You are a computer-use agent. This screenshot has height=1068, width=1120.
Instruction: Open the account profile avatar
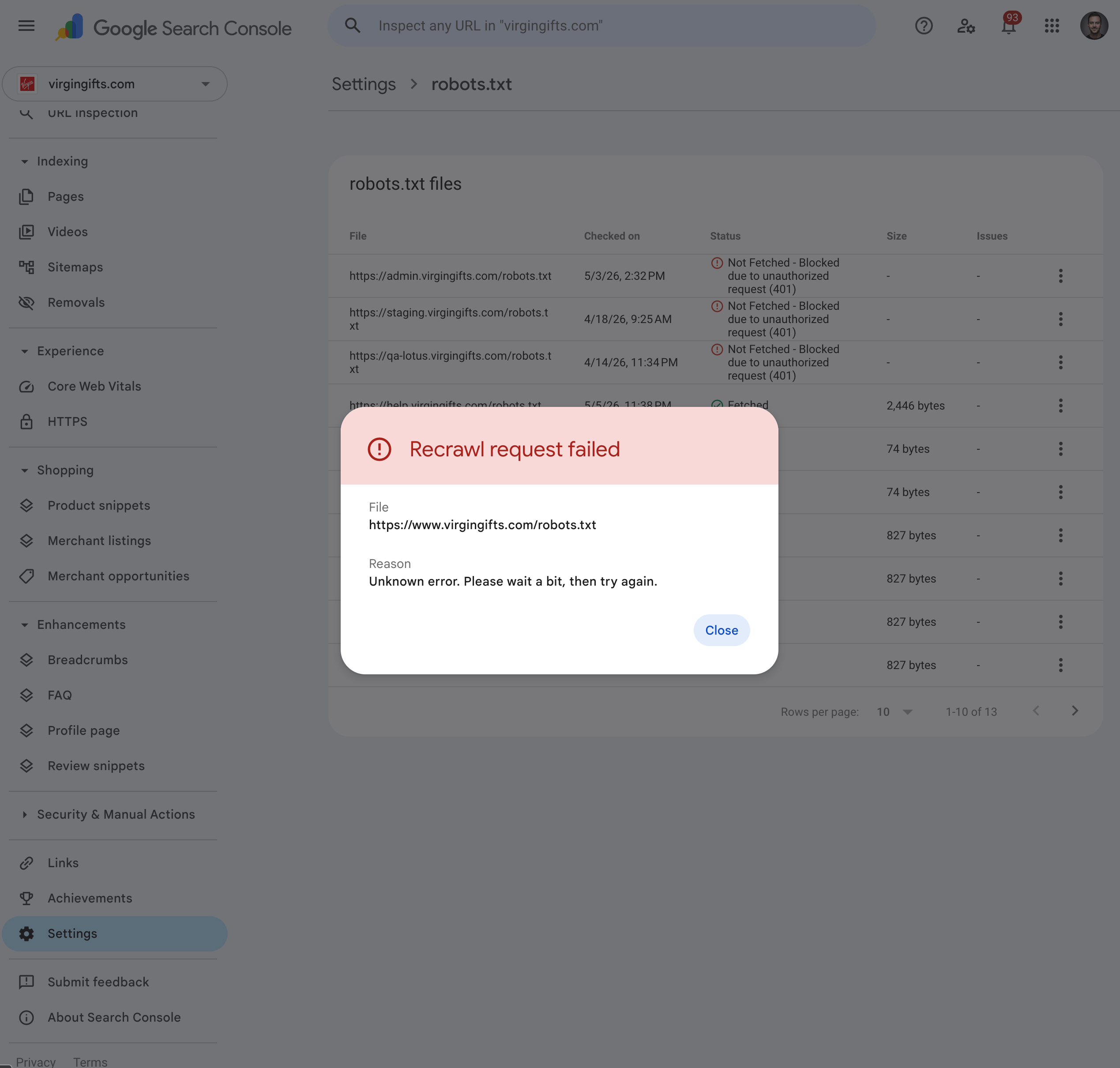click(1094, 26)
